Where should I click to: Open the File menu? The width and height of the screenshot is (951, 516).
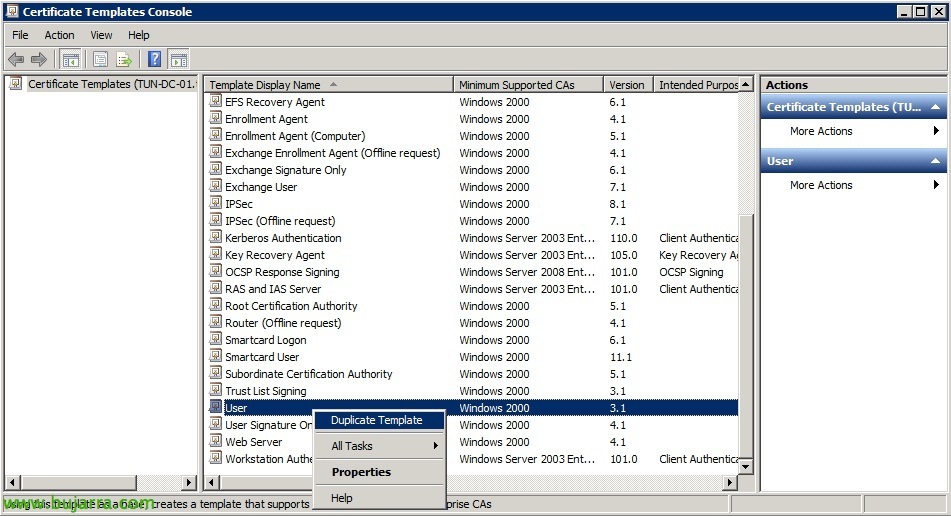click(20, 35)
